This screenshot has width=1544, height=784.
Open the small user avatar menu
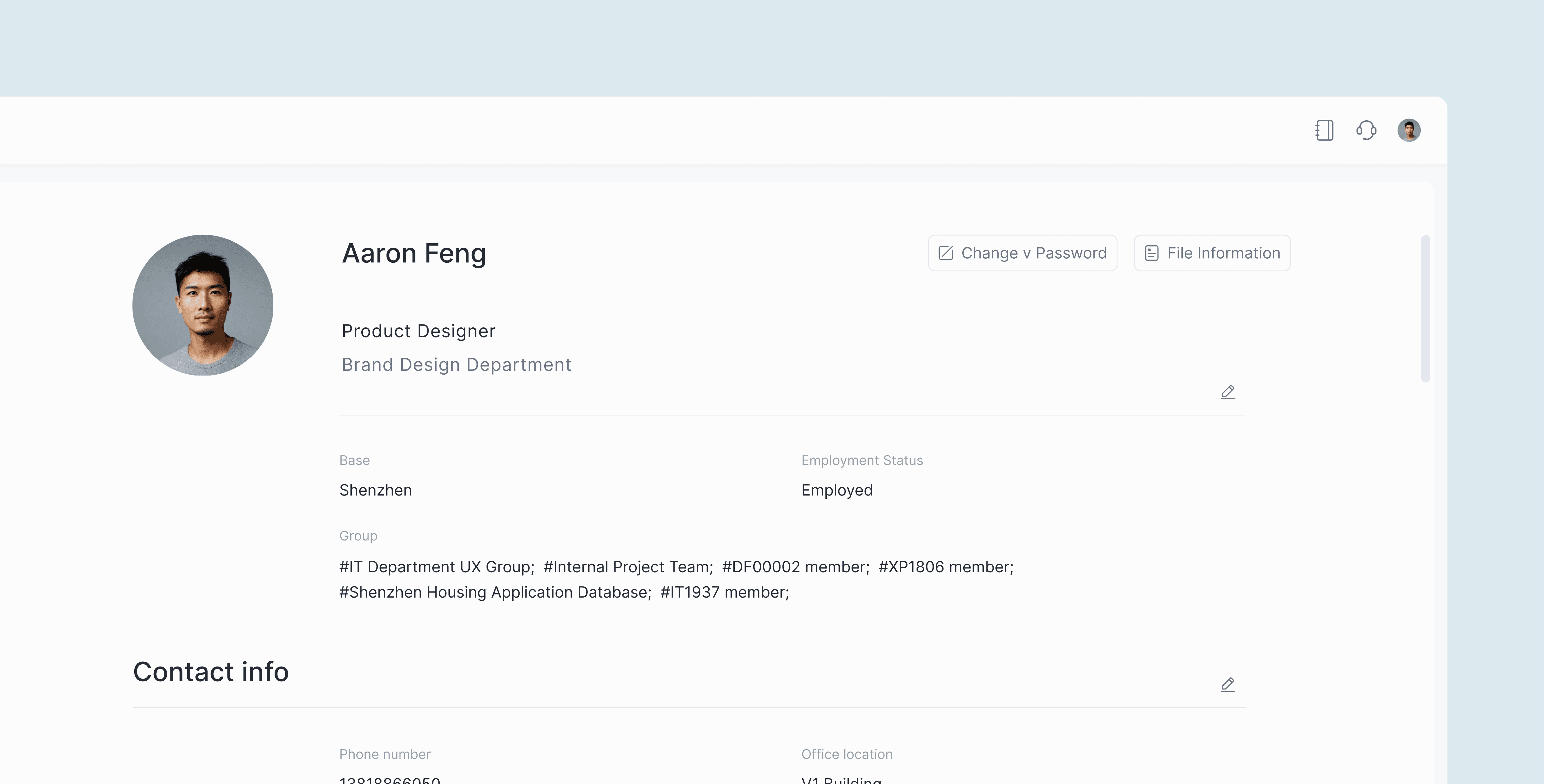click(x=1409, y=130)
